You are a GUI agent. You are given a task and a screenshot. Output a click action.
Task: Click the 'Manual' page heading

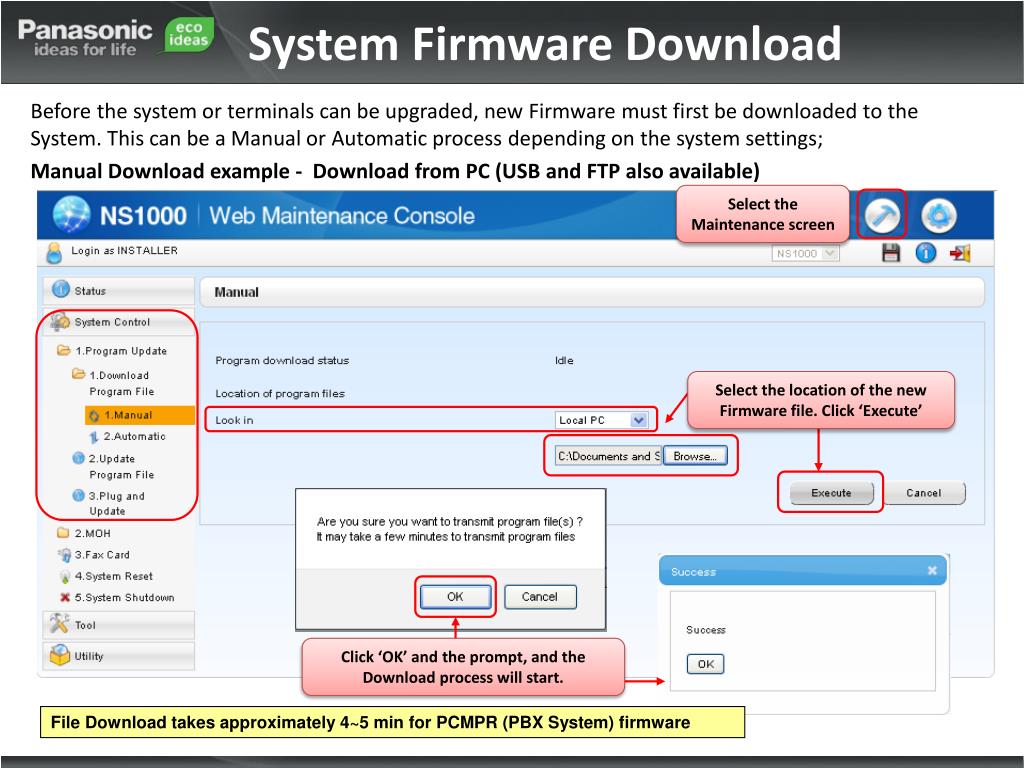pos(236,293)
